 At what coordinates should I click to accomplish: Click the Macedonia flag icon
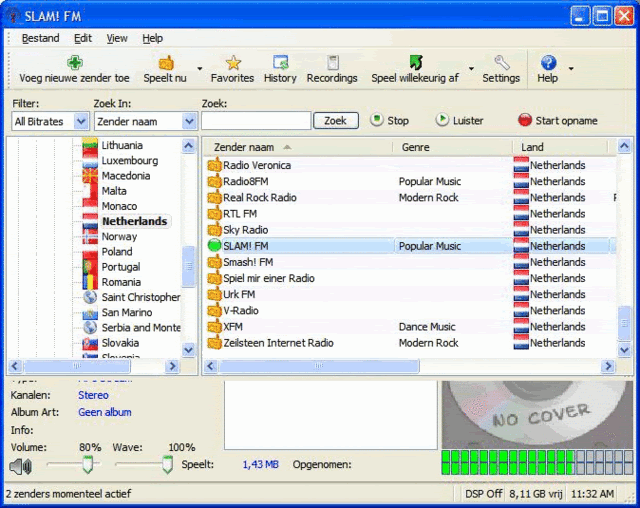pos(90,176)
